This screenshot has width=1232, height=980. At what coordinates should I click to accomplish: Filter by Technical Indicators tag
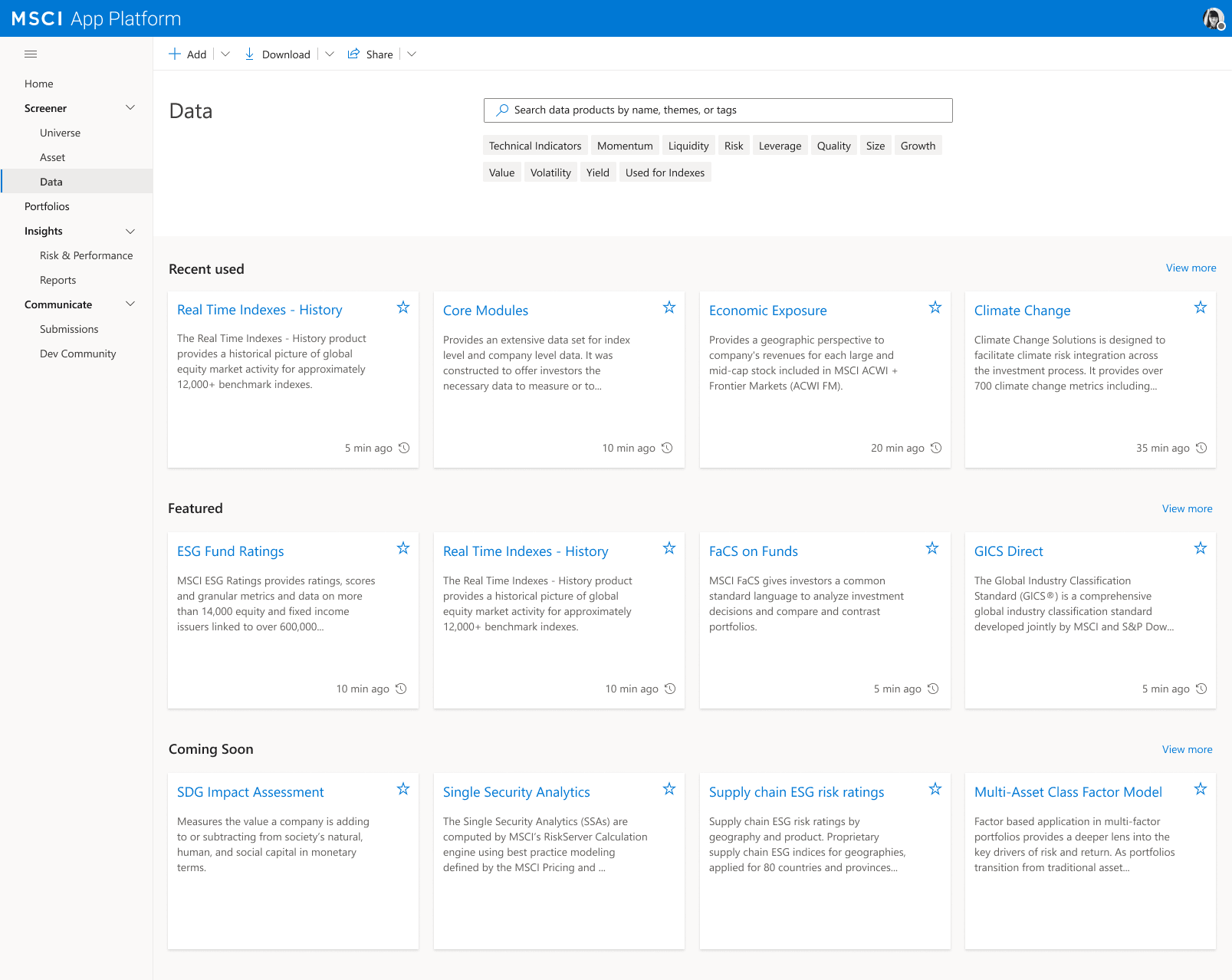(x=535, y=146)
